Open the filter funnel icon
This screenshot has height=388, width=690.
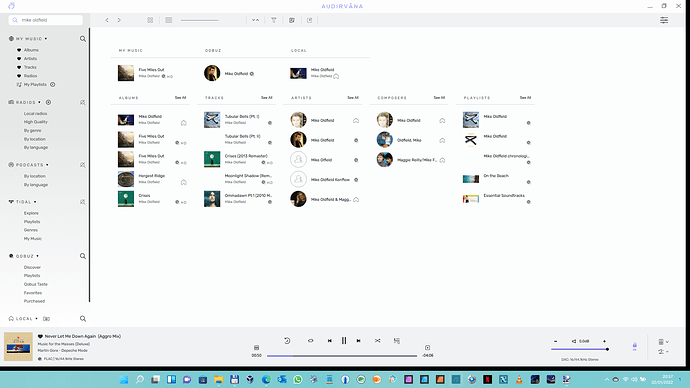coord(274,20)
